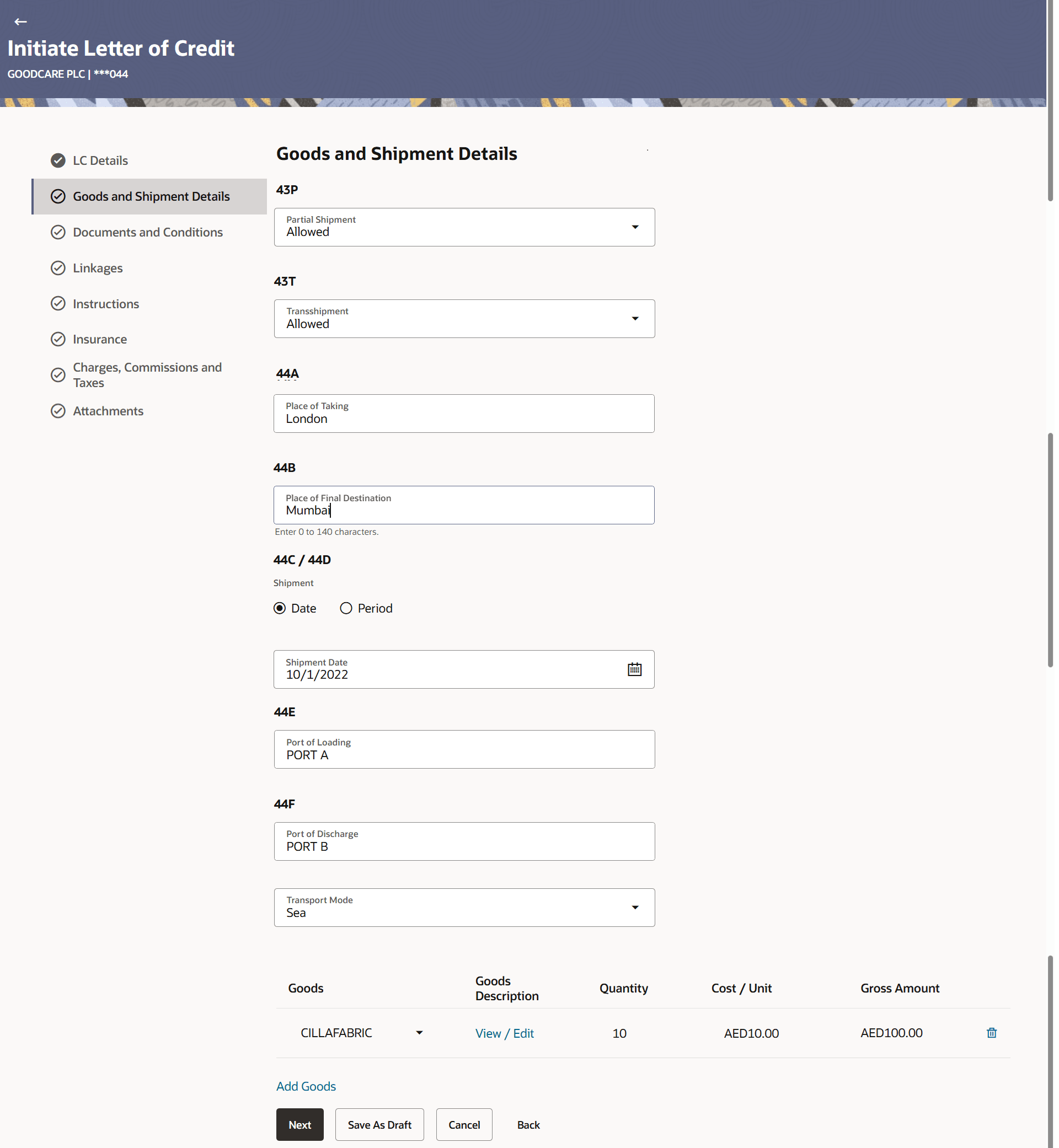The height and width of the screenshot is (1148, 1059).
Task: Click the Add Goods link
Action: (x=306, y=1086)
